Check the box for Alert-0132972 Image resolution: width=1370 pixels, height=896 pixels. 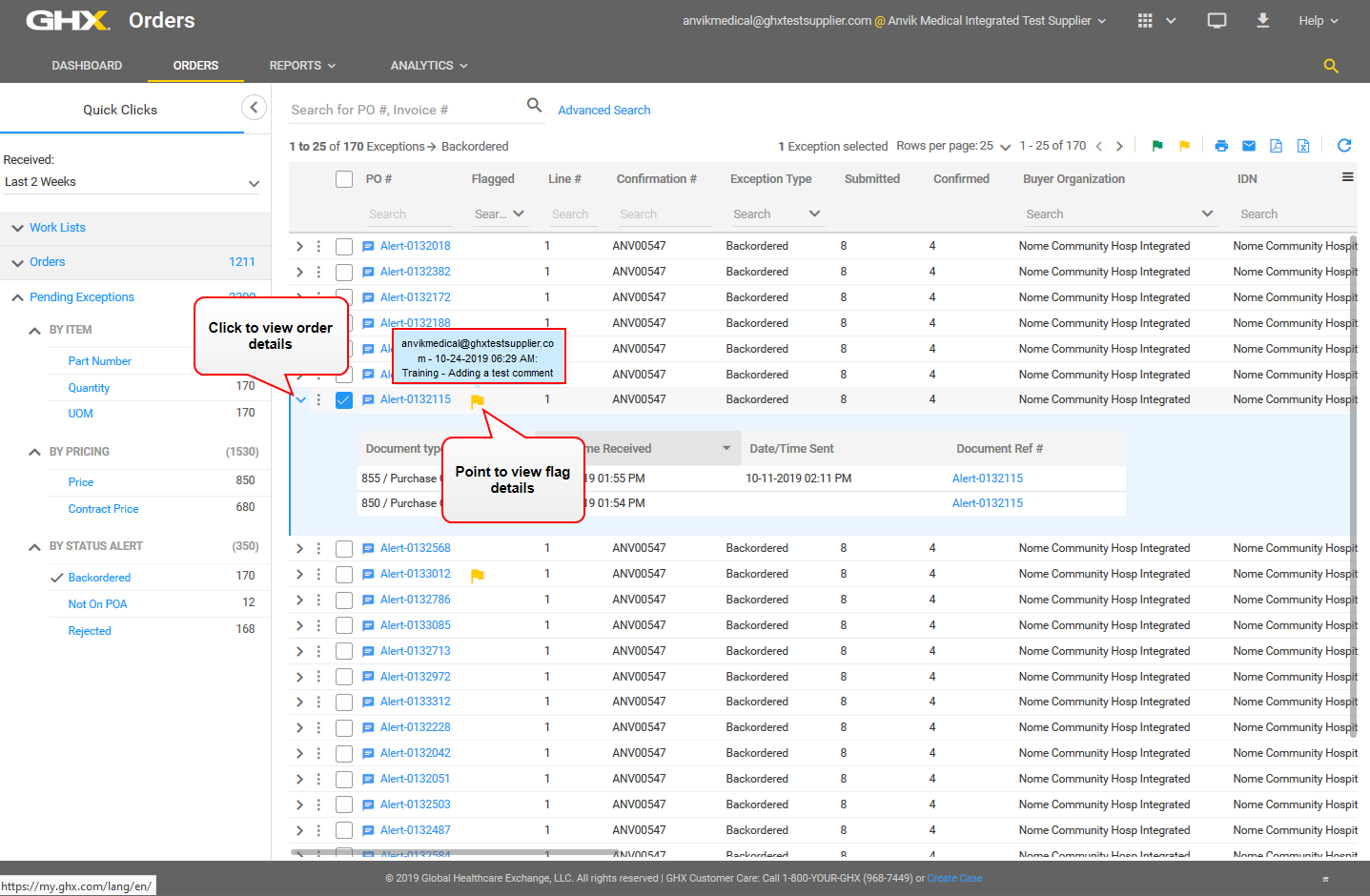click(x=344, y=678)
